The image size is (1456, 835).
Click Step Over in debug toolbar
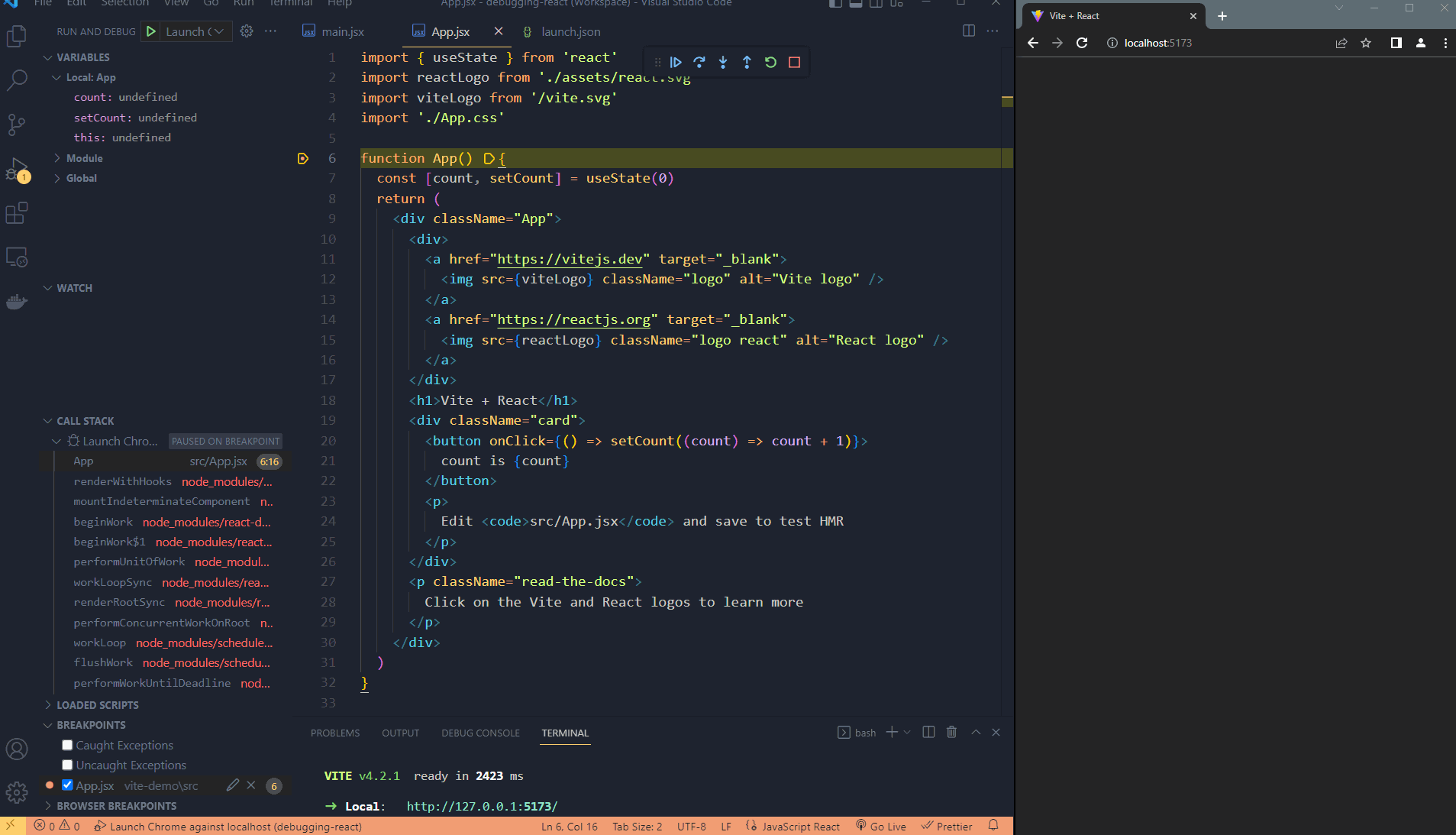(699, 62)
